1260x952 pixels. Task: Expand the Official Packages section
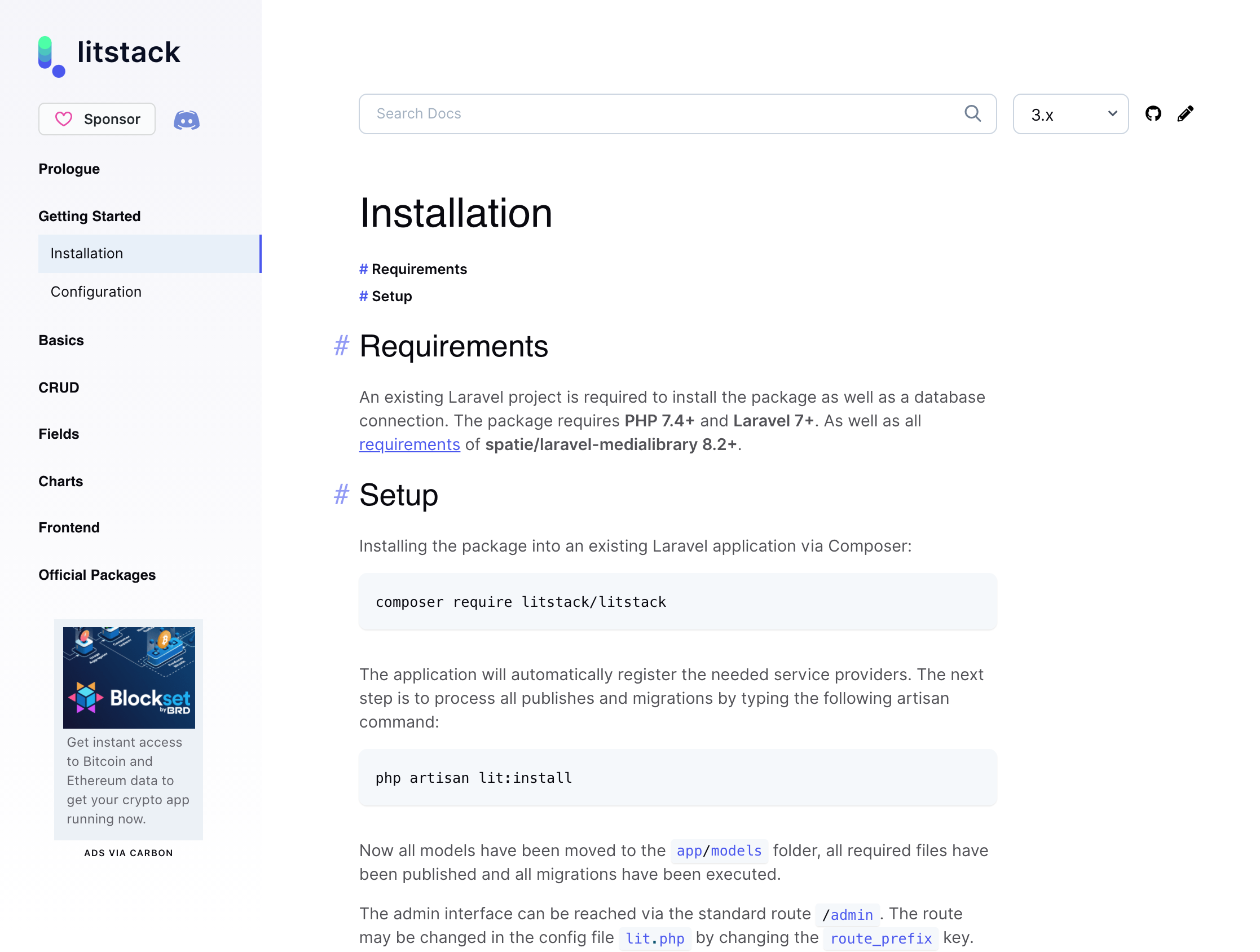click(97, 575)
